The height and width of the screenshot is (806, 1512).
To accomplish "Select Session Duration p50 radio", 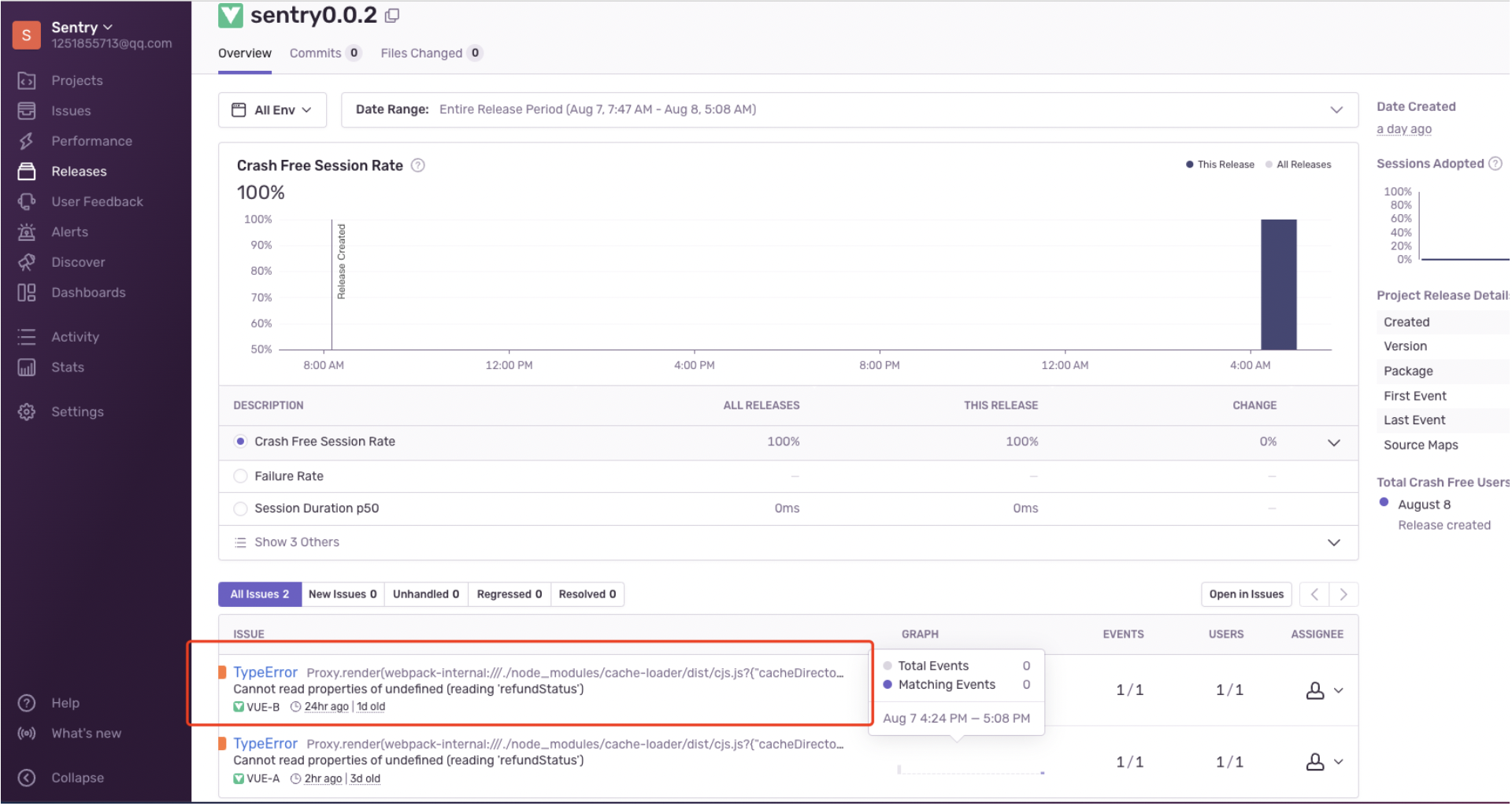I will (241, 508).
